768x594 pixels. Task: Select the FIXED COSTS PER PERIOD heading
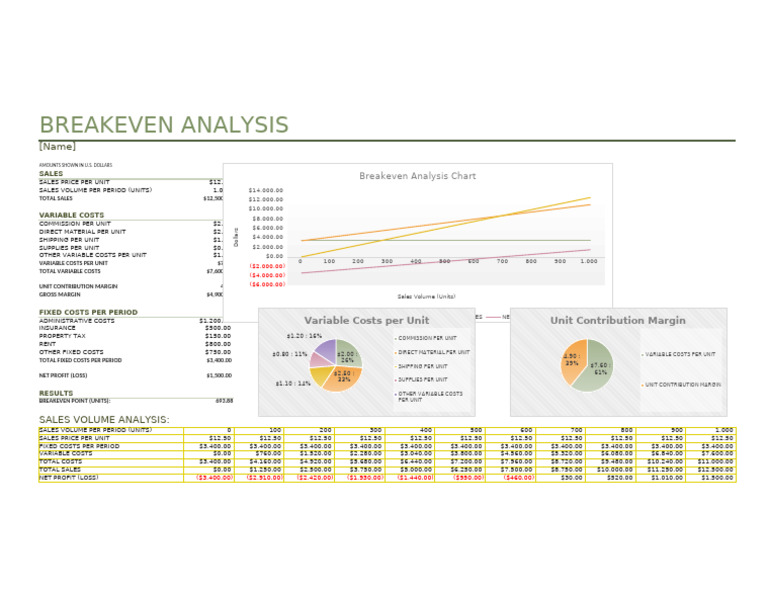pyautogui.click(x=88, y=312)
